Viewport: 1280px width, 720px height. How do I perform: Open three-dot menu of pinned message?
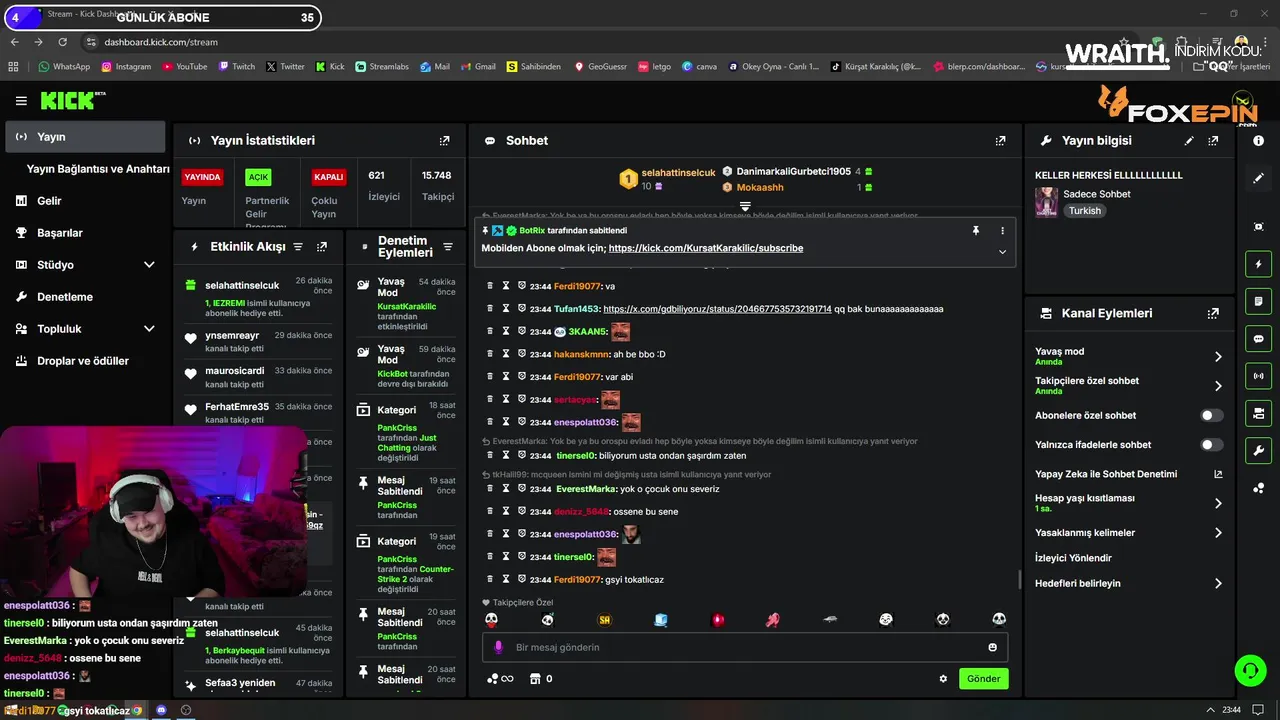click(1002, 230)
